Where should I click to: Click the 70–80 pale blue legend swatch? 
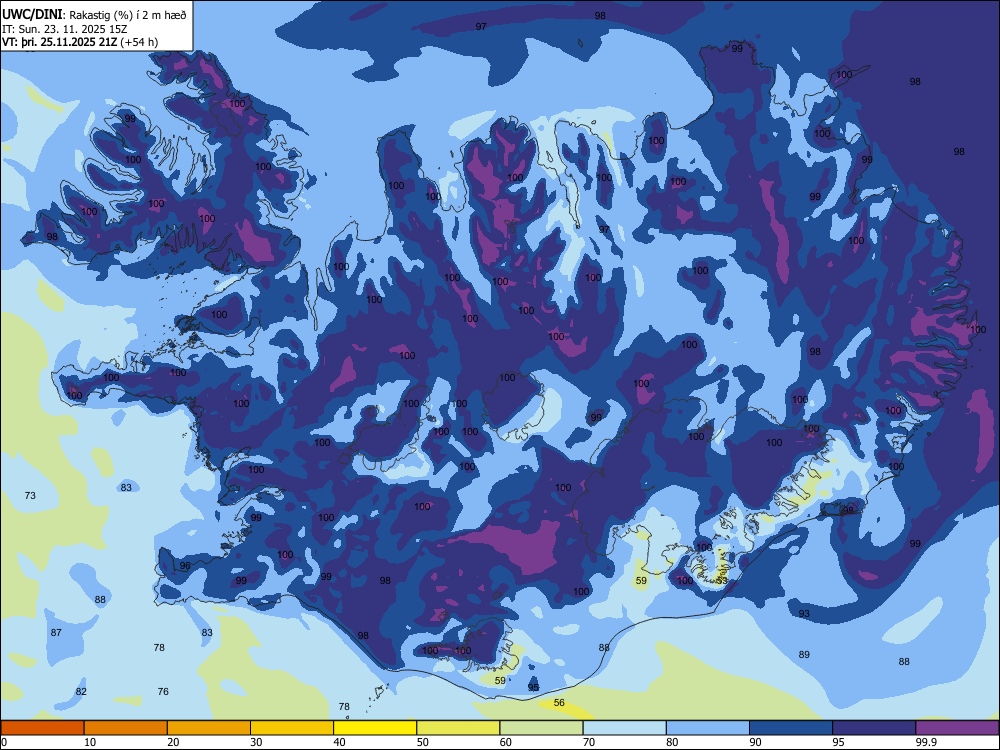pos(624,728)
